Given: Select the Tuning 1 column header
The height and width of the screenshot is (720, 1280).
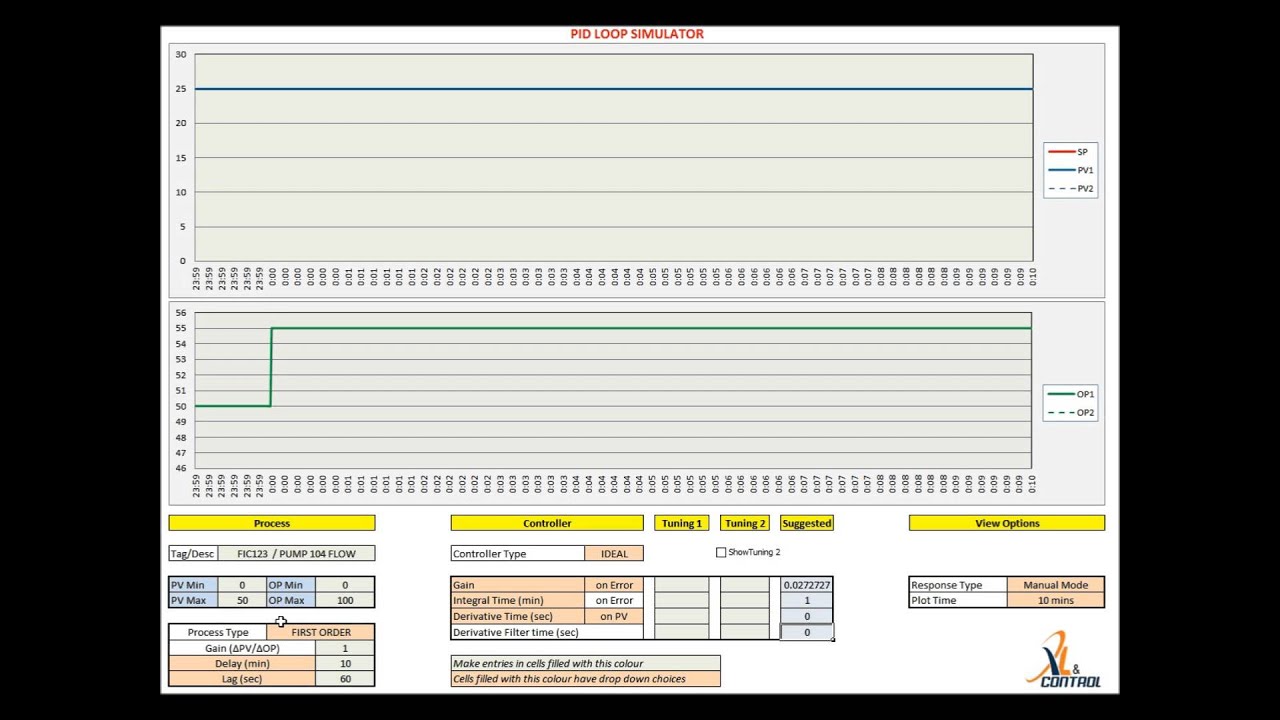Looking at the screenshot, I should [681, 523].
